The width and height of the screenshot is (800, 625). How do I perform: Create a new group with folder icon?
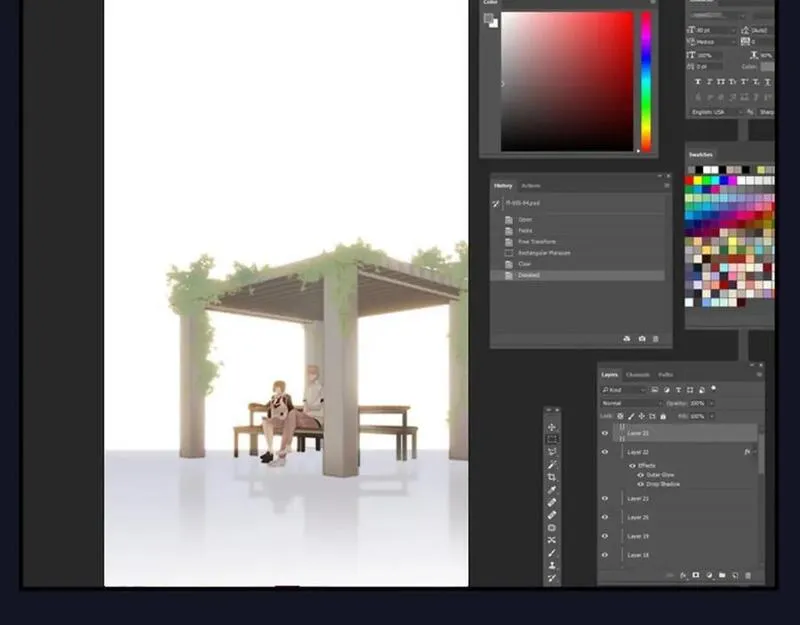click(722, 576)
